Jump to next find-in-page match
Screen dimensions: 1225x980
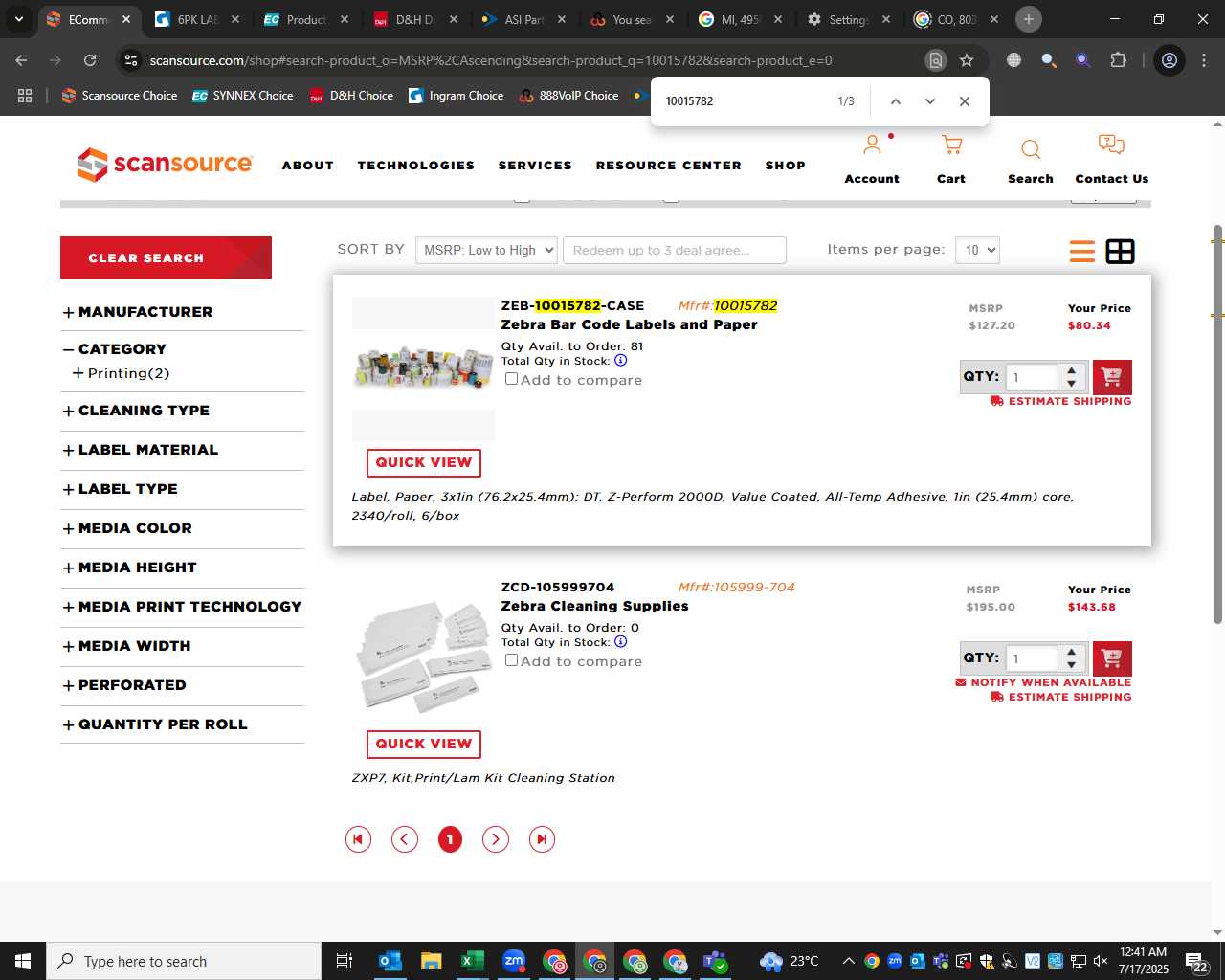tap(930, 101)
